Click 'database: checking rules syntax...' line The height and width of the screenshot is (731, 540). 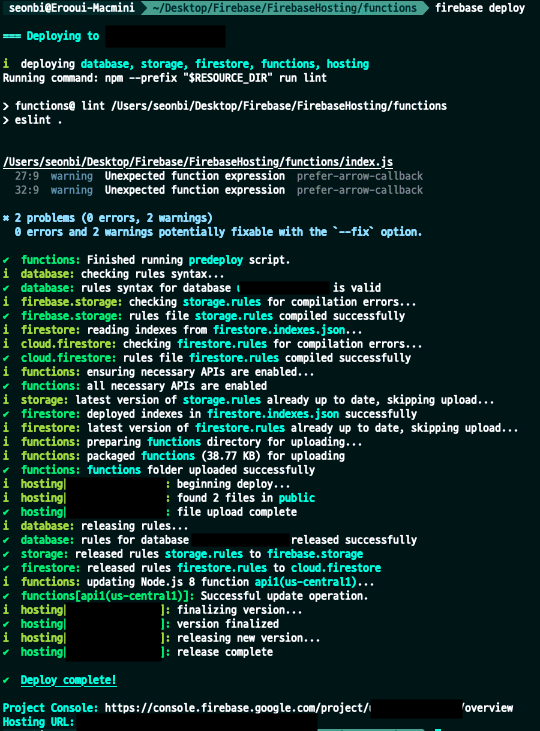coord(113,274)
